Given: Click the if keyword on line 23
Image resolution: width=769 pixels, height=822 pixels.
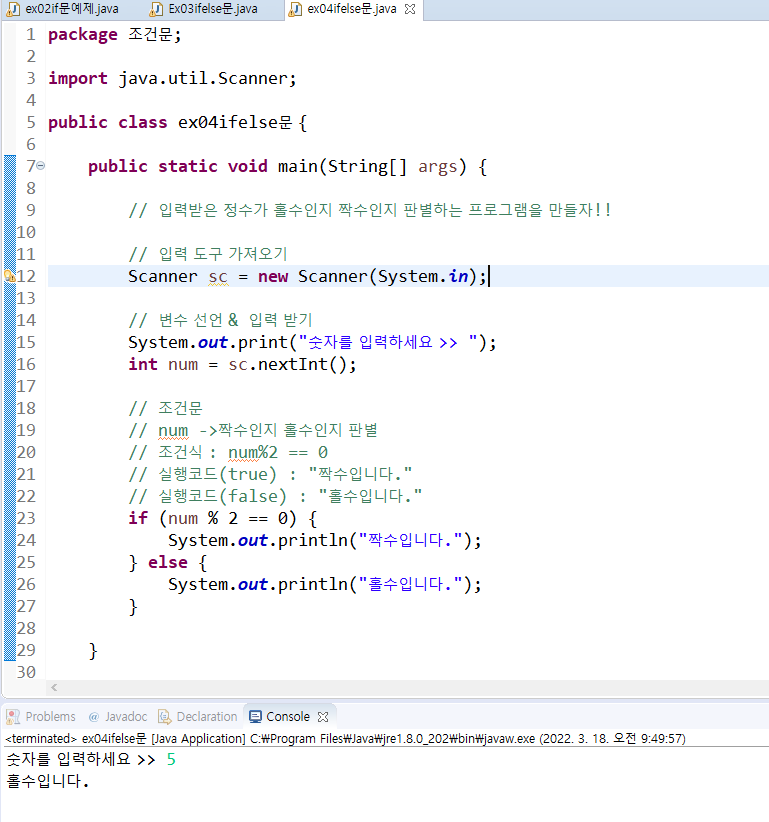Looking at the screenshot, I should click(x=138, y=518).
